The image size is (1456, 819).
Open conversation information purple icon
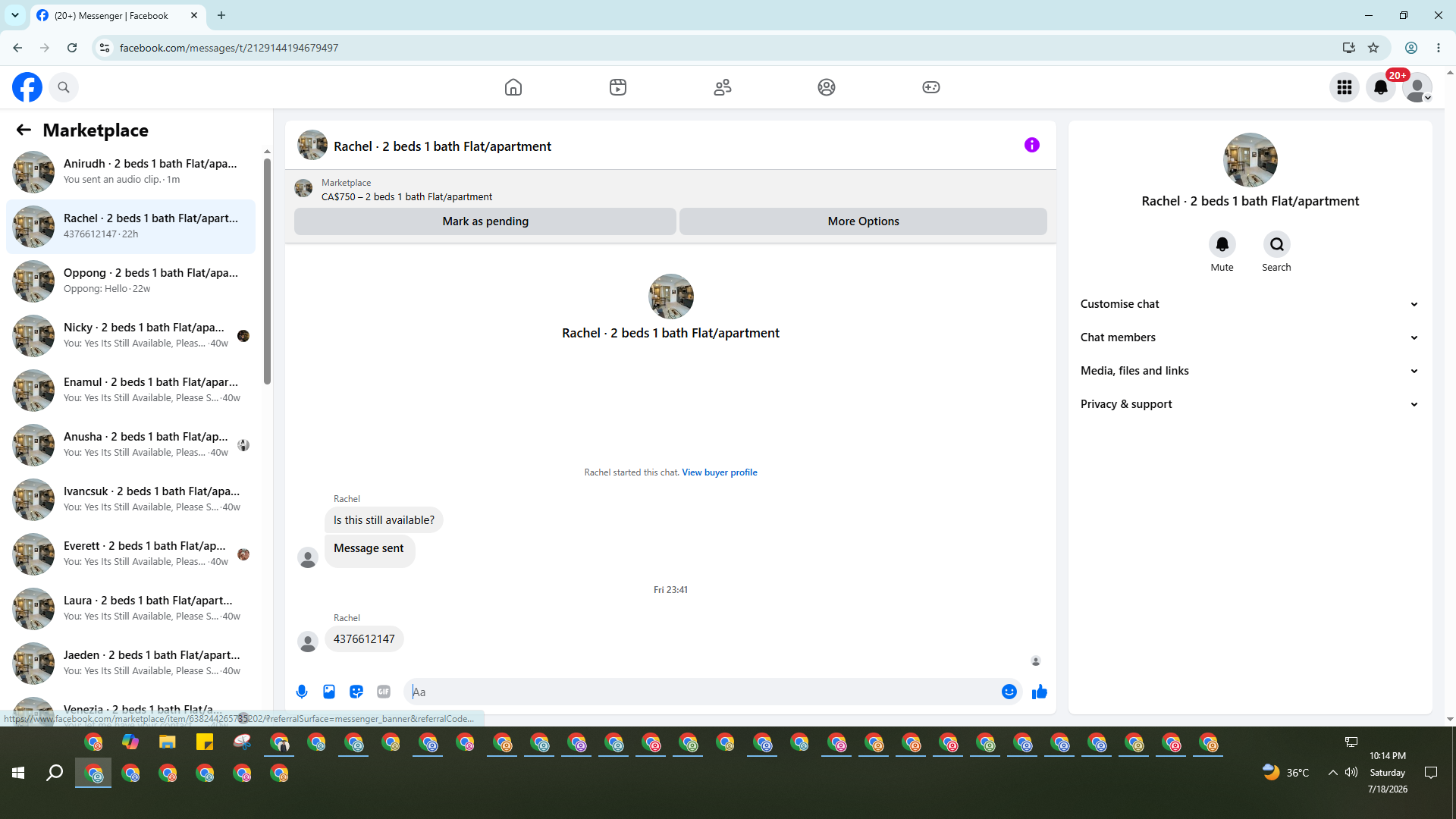point(1032,145)
